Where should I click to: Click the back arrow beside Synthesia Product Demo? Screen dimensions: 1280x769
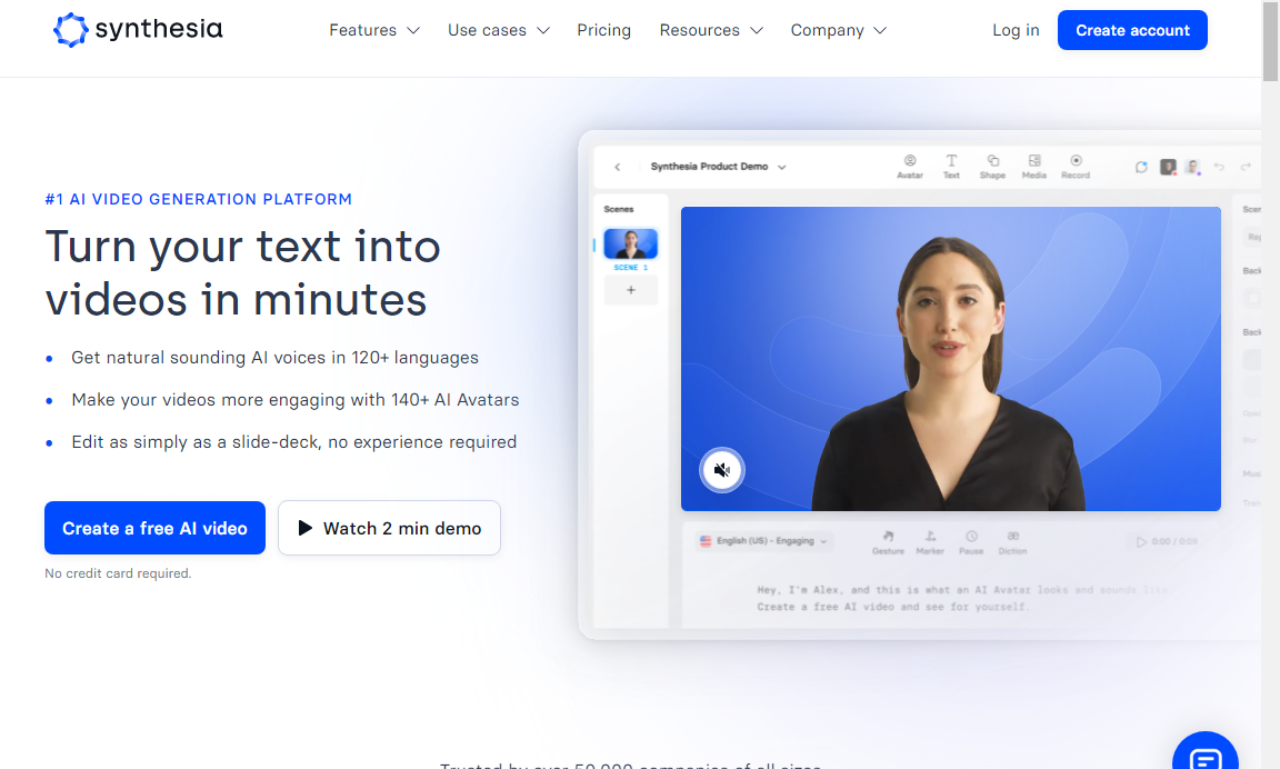(617, 167)
